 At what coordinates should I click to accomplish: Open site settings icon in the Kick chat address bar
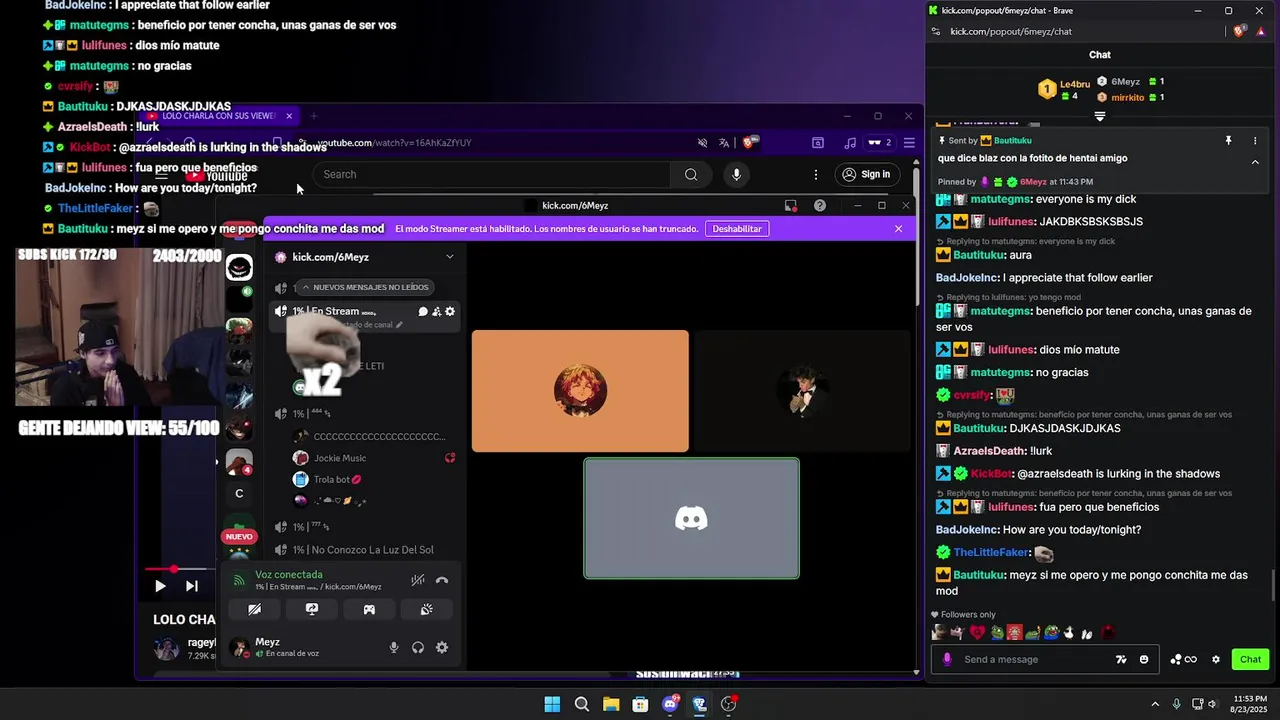pos(935,31)
